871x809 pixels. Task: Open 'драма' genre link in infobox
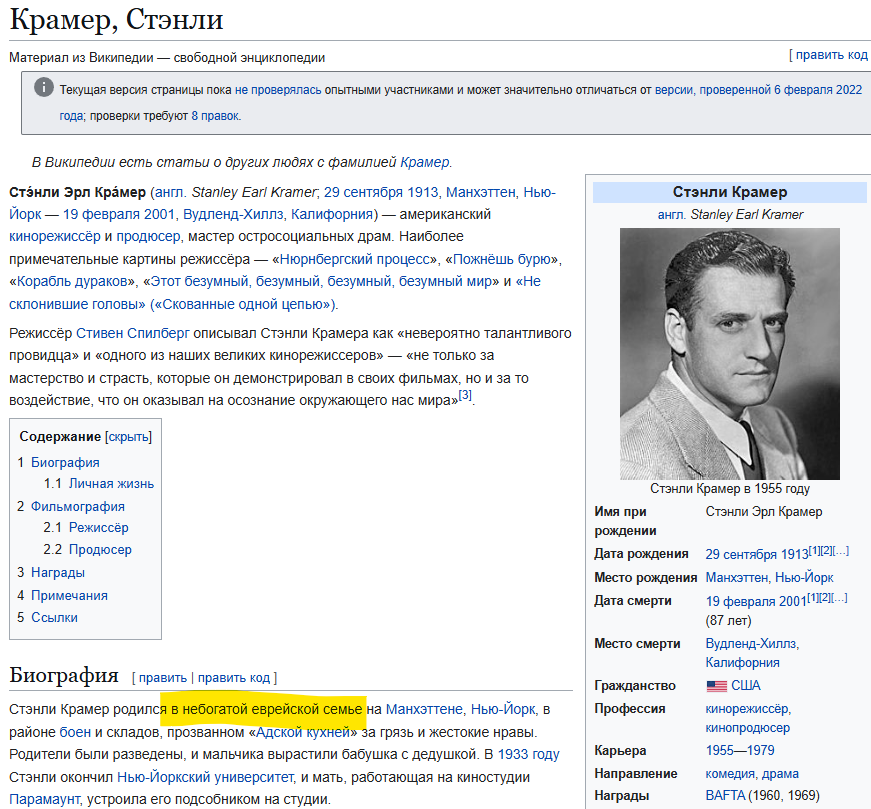780,774
